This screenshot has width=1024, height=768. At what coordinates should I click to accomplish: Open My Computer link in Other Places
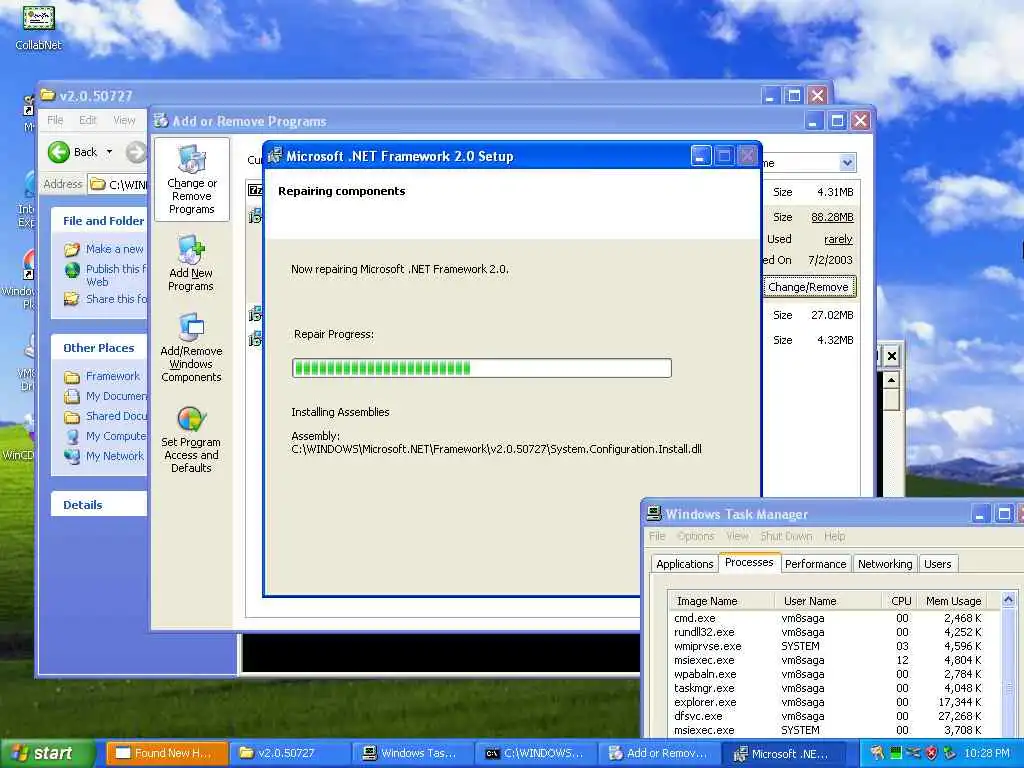116,436
